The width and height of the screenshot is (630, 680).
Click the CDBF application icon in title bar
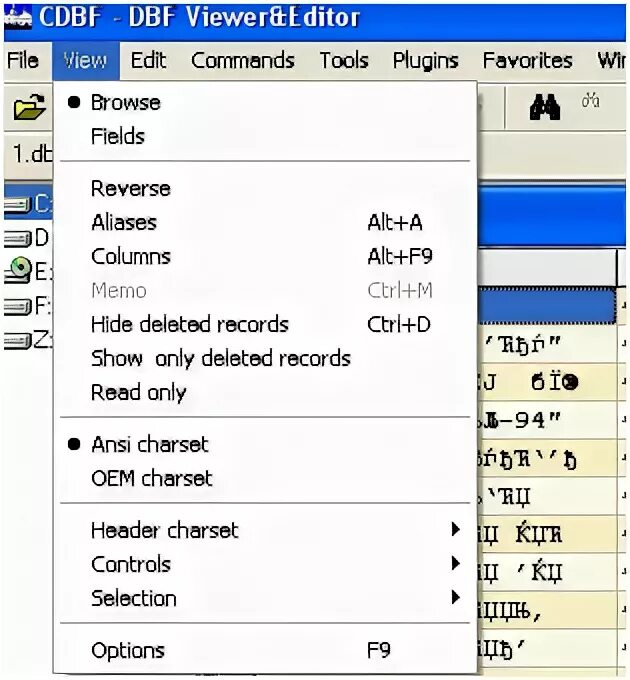coord(17,18)
